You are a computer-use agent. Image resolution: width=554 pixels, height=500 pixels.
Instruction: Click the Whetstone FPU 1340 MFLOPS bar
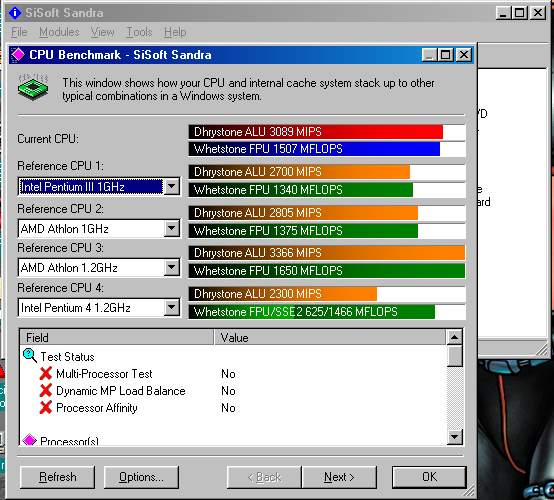click(x=327, y=190)
